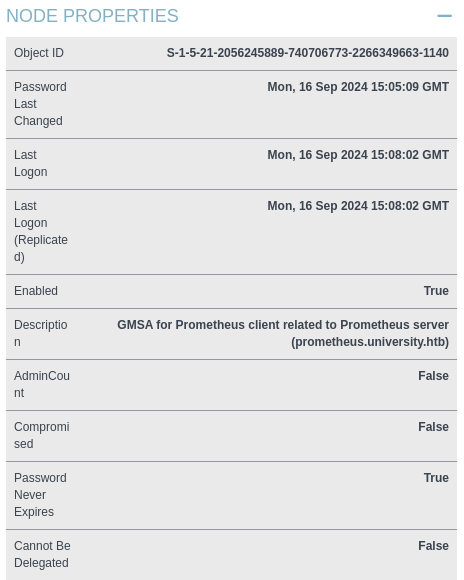Viewport: 464px width, 580px height.
Task: Click the Password Never Expires label
Action: 40,495
